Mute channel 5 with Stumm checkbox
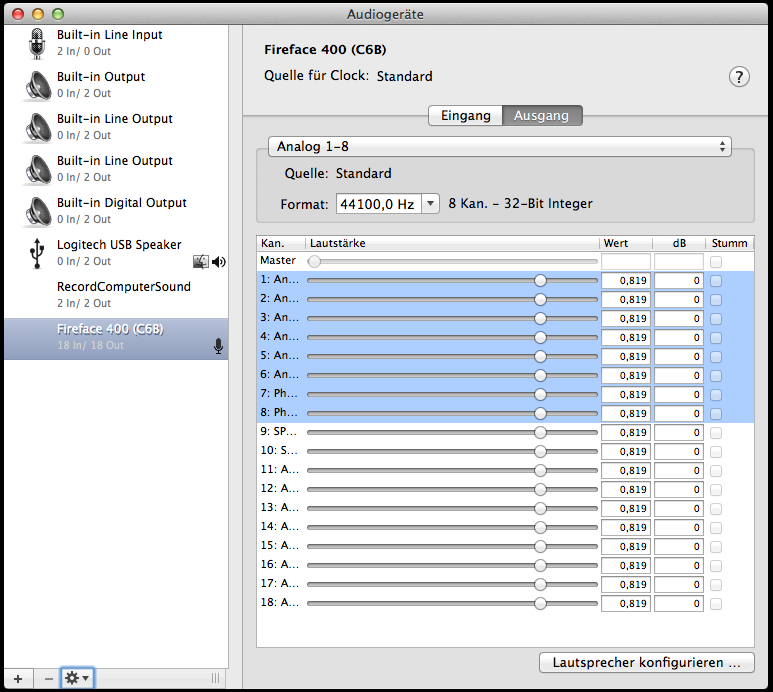Image resolution: width=773 pixels, height=692 pixels. pos(716,357)
